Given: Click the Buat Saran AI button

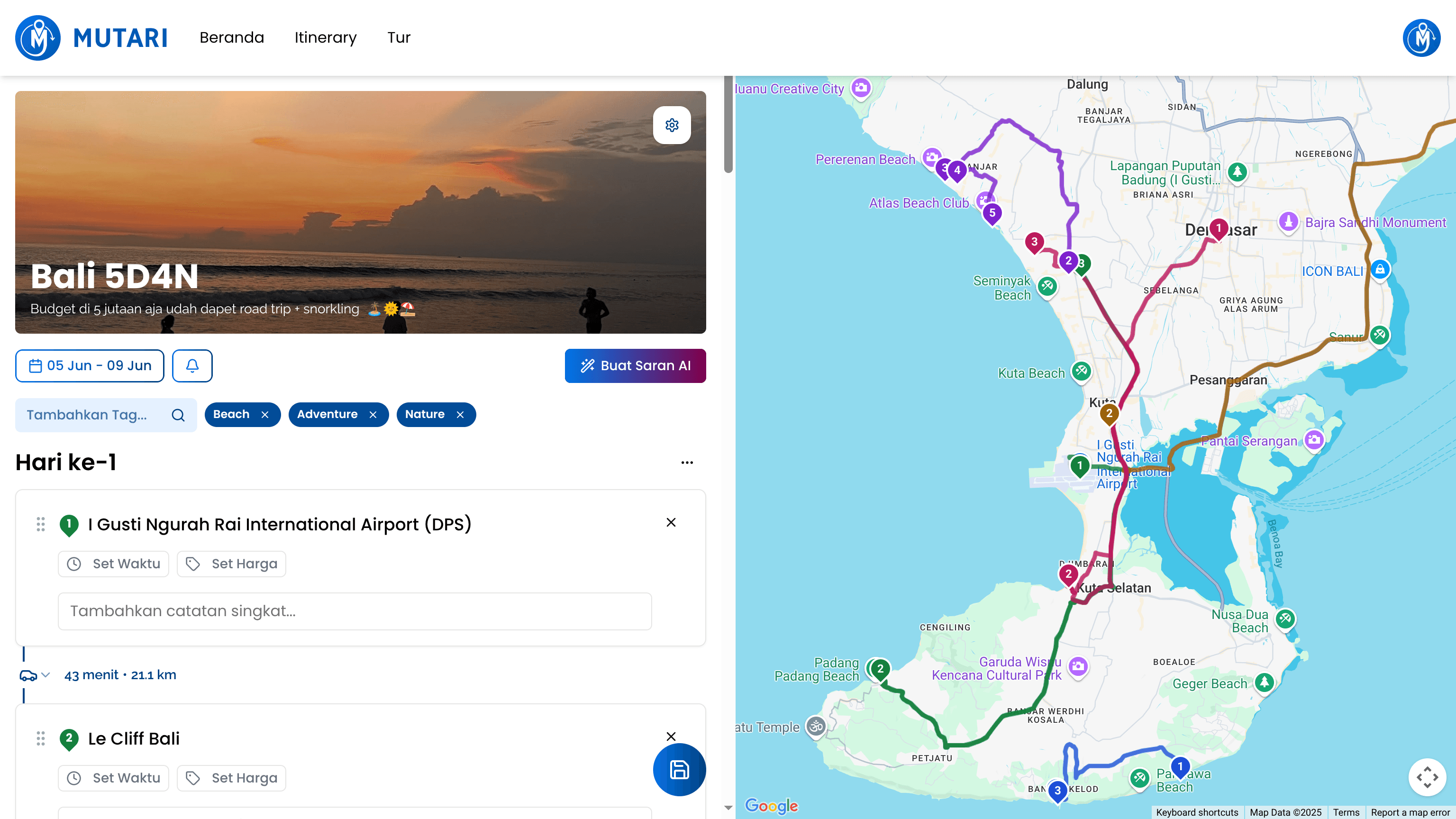Looking at the screenshot, I should (x=635, y=366).
